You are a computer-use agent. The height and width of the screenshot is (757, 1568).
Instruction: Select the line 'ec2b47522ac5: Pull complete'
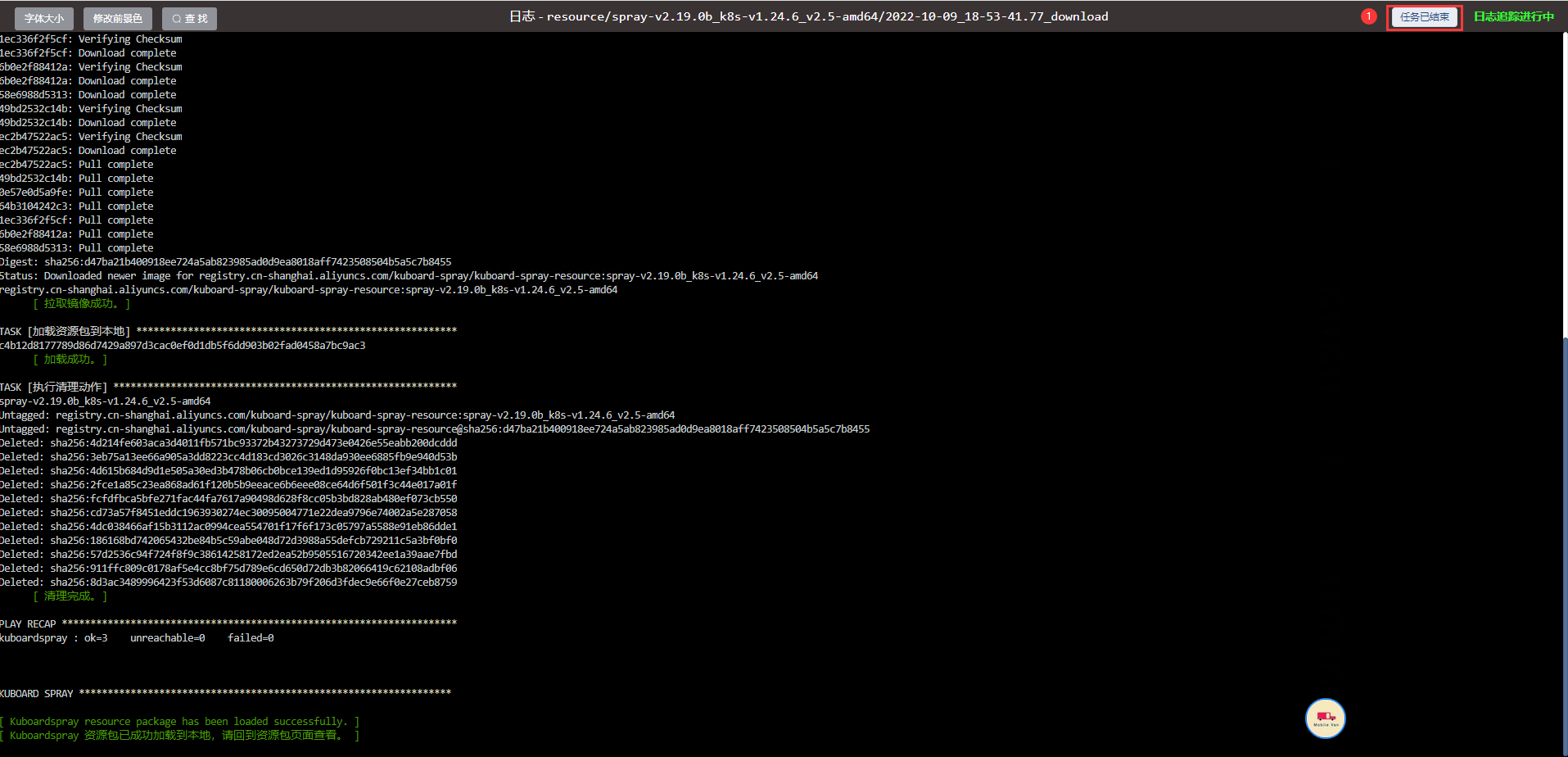(x=77, y=165)
